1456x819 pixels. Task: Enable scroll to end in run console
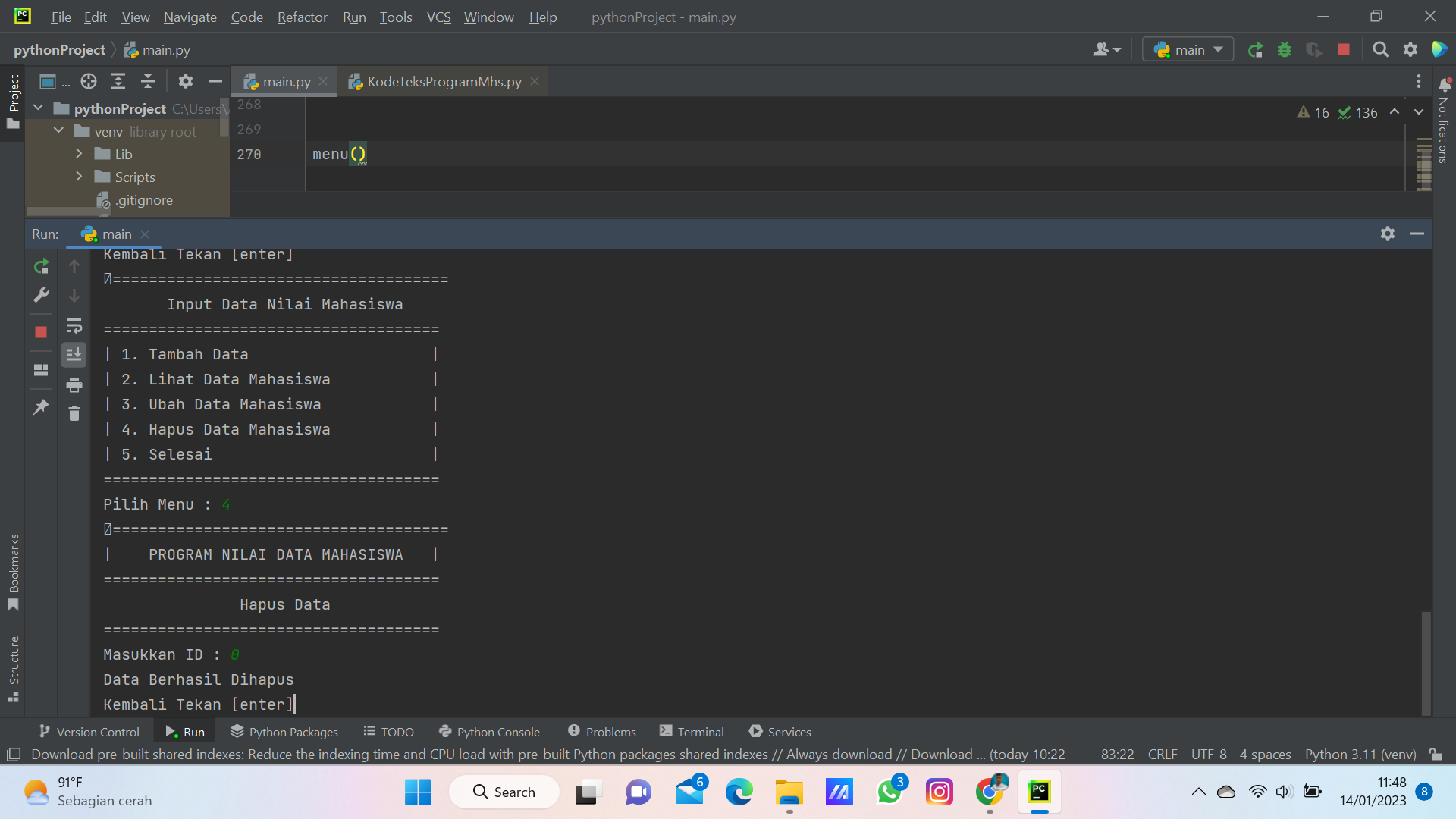pos(74,354)
